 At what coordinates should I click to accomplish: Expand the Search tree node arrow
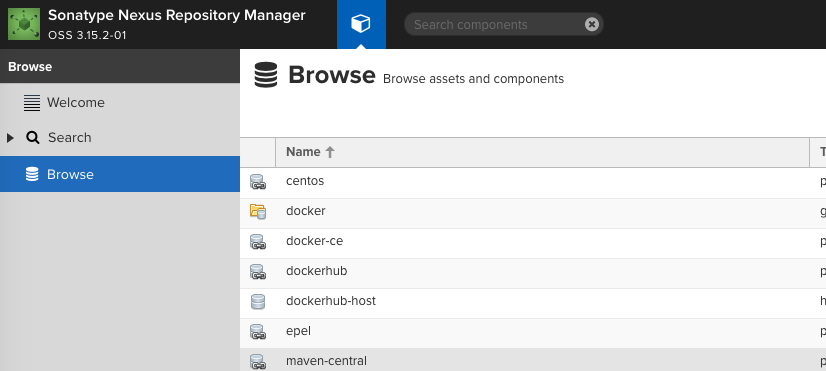[10, 138]
